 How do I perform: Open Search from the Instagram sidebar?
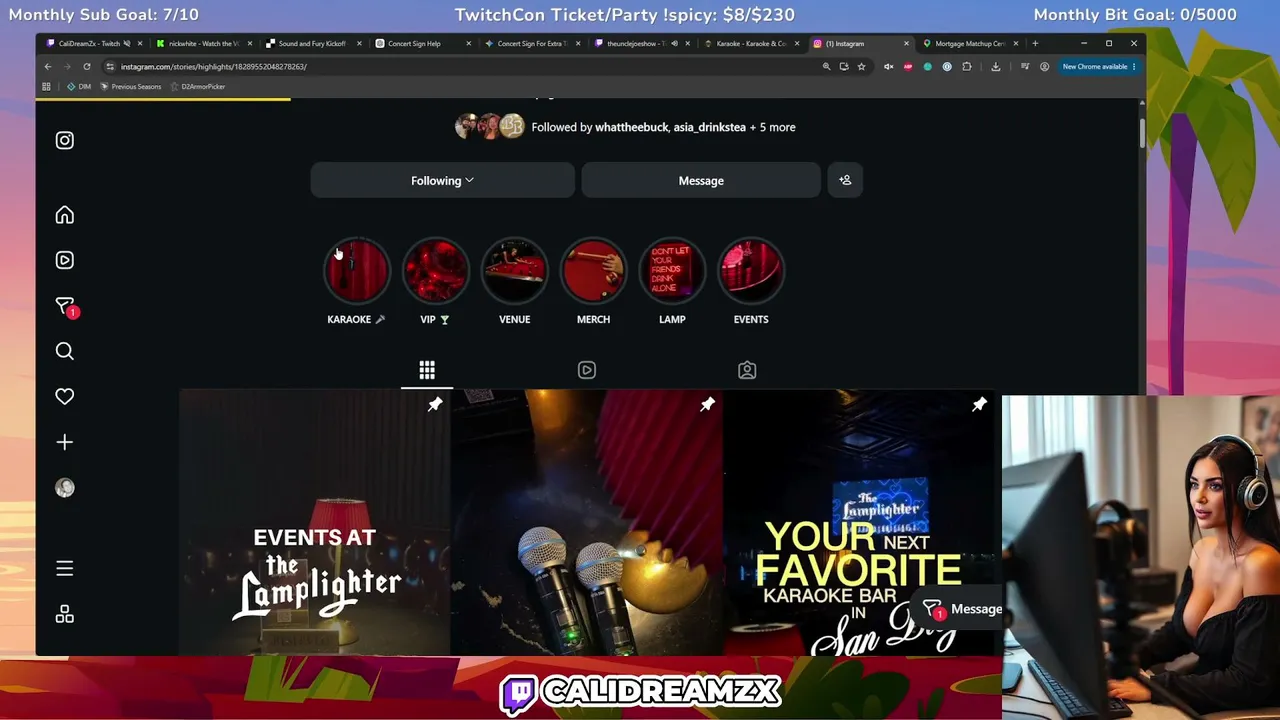65,351
